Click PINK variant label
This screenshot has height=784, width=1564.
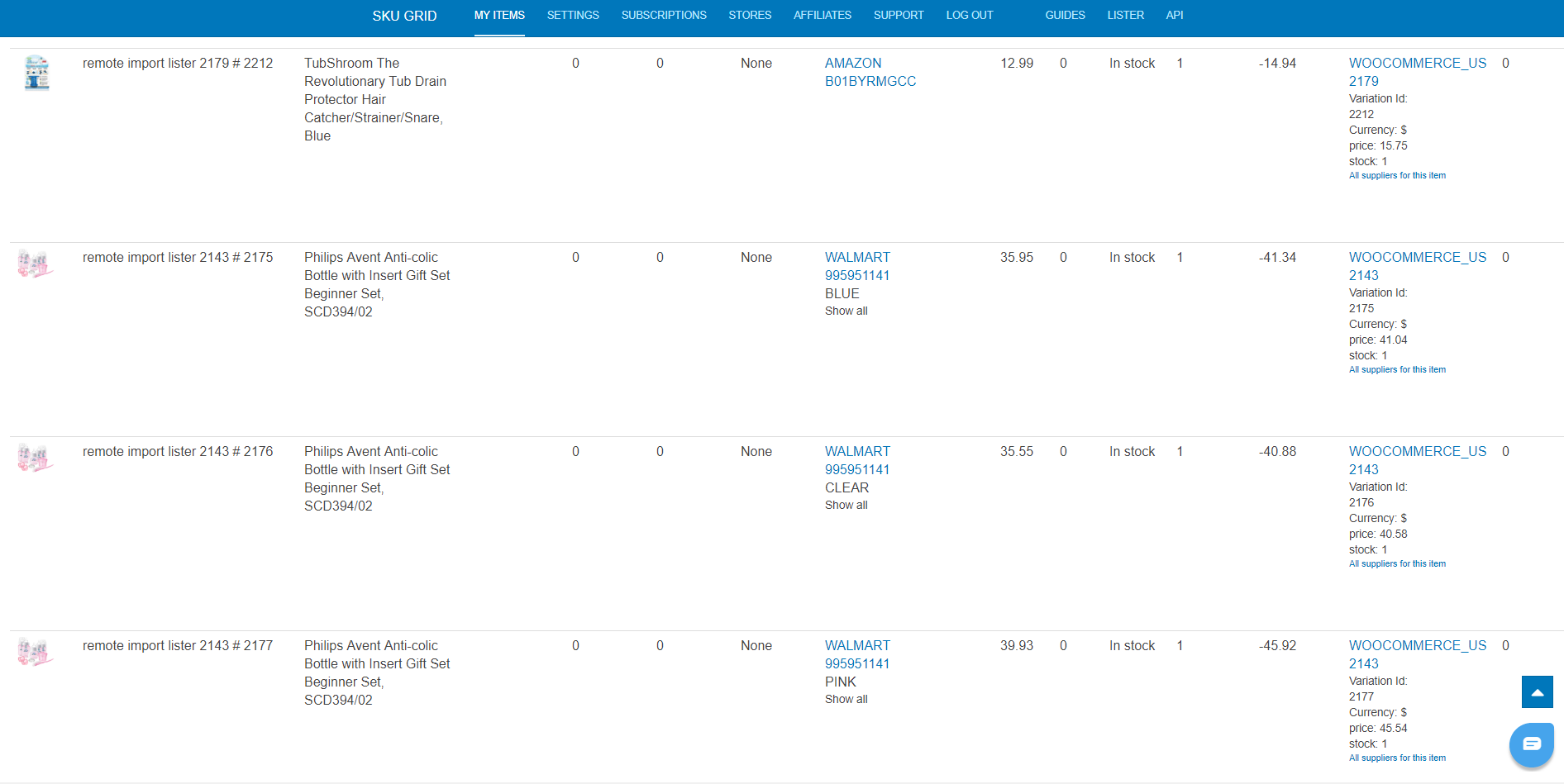[841, 682]
